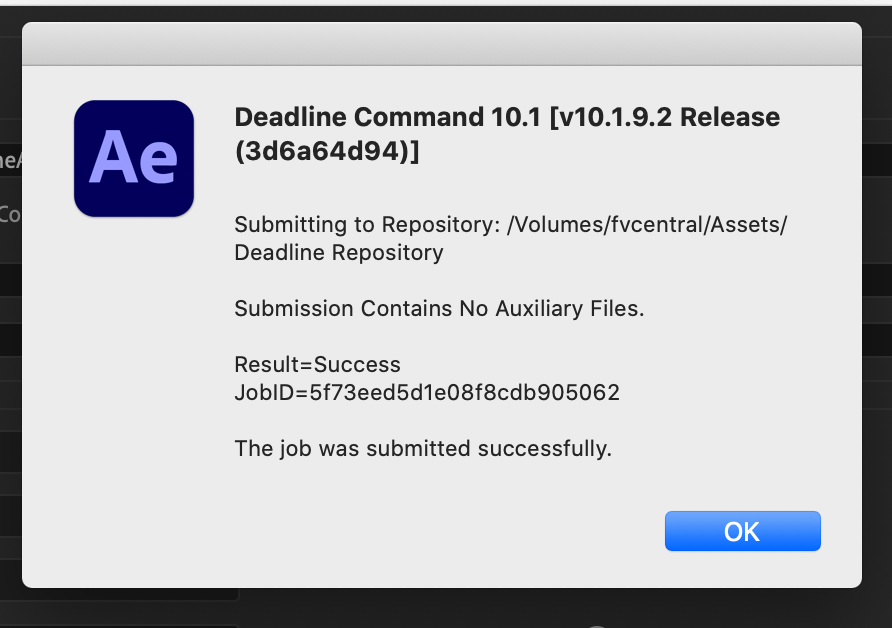Click the partial ne/ text at left edge

[10, 160]
